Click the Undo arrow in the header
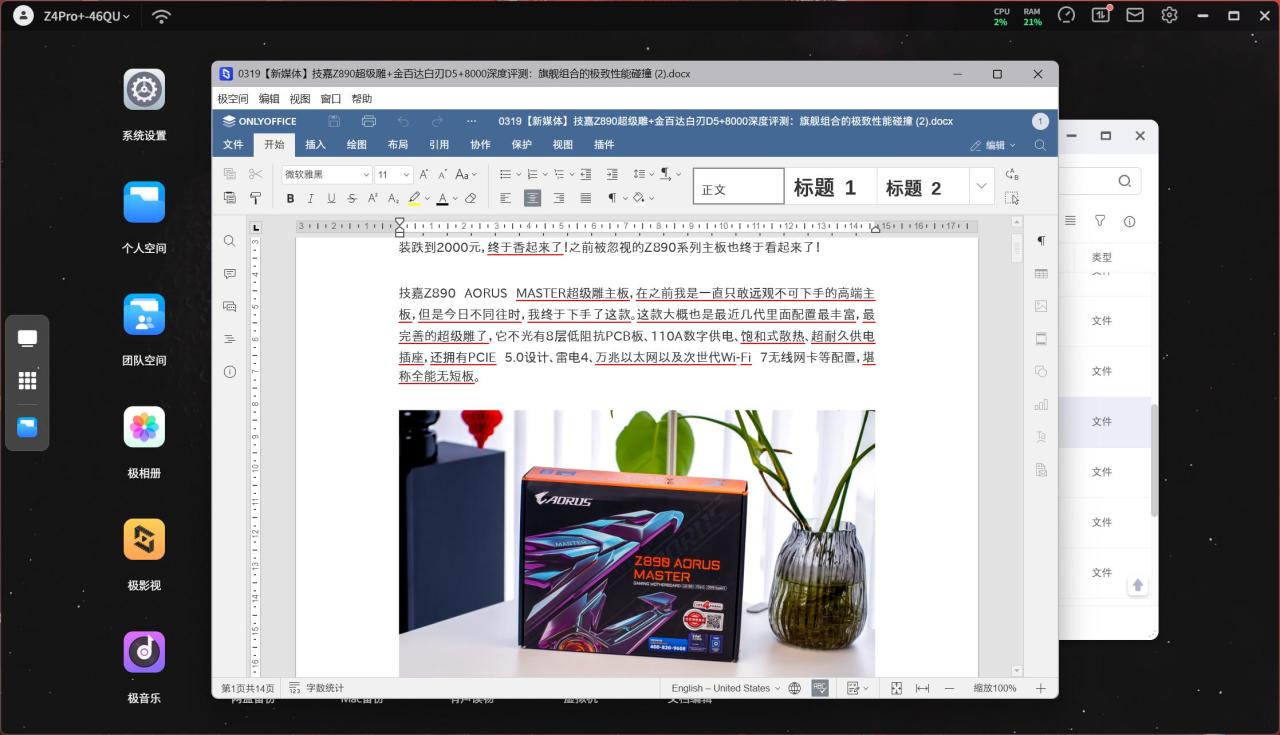Viewport: 1280px width, 735px height. pos(403,121)
